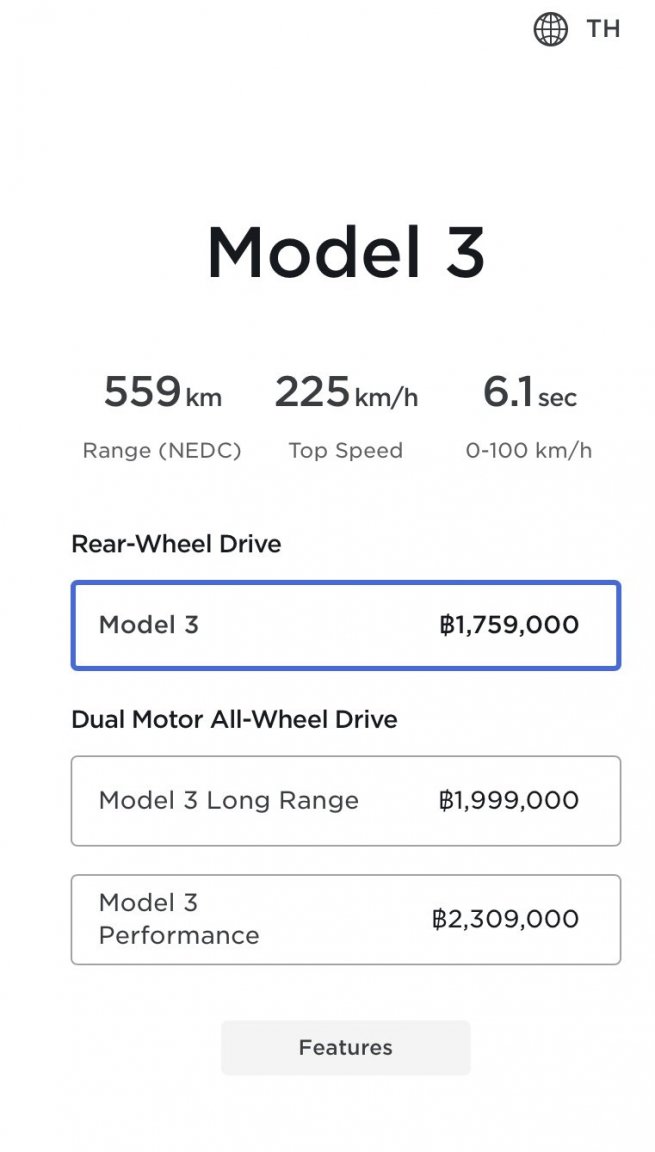
Task: Click the highlighted Model 3 selection card
Action: pos(345,624)
